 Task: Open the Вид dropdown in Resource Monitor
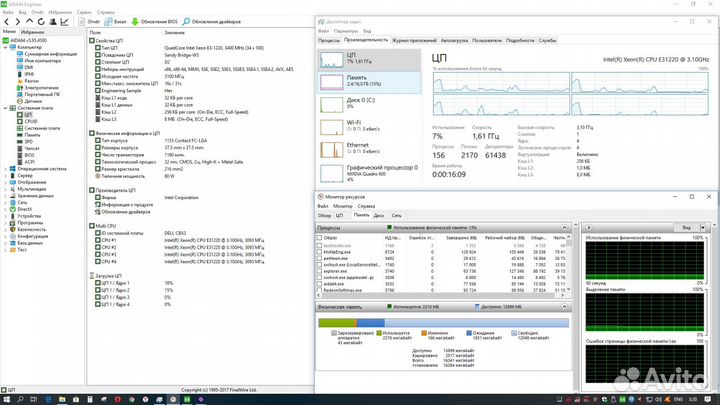[703, 228]
